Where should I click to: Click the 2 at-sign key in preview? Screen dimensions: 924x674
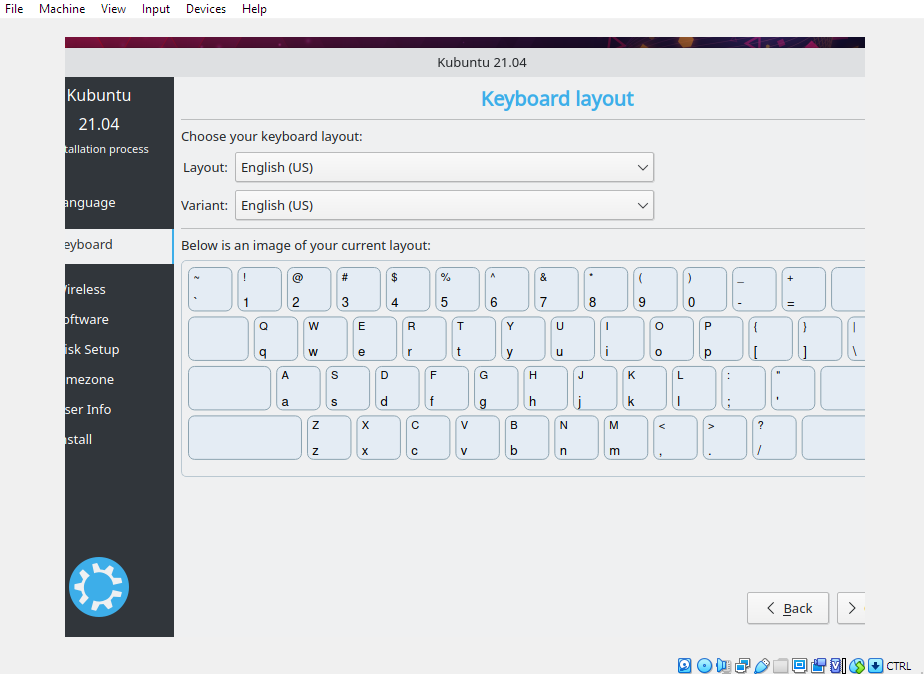click(309, 289)
